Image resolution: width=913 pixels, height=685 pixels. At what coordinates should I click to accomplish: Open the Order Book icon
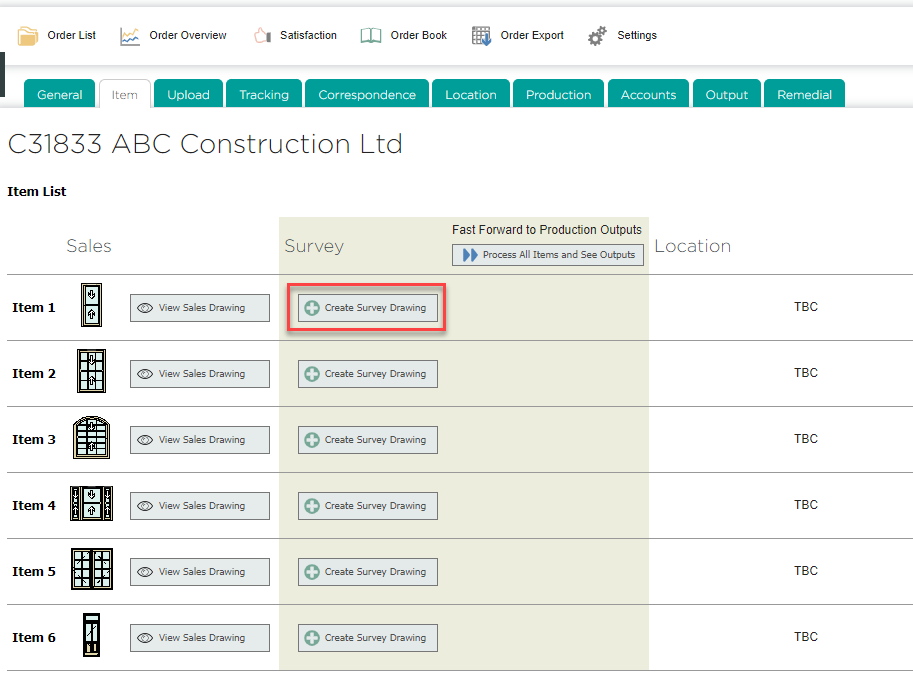click(371, 36)
